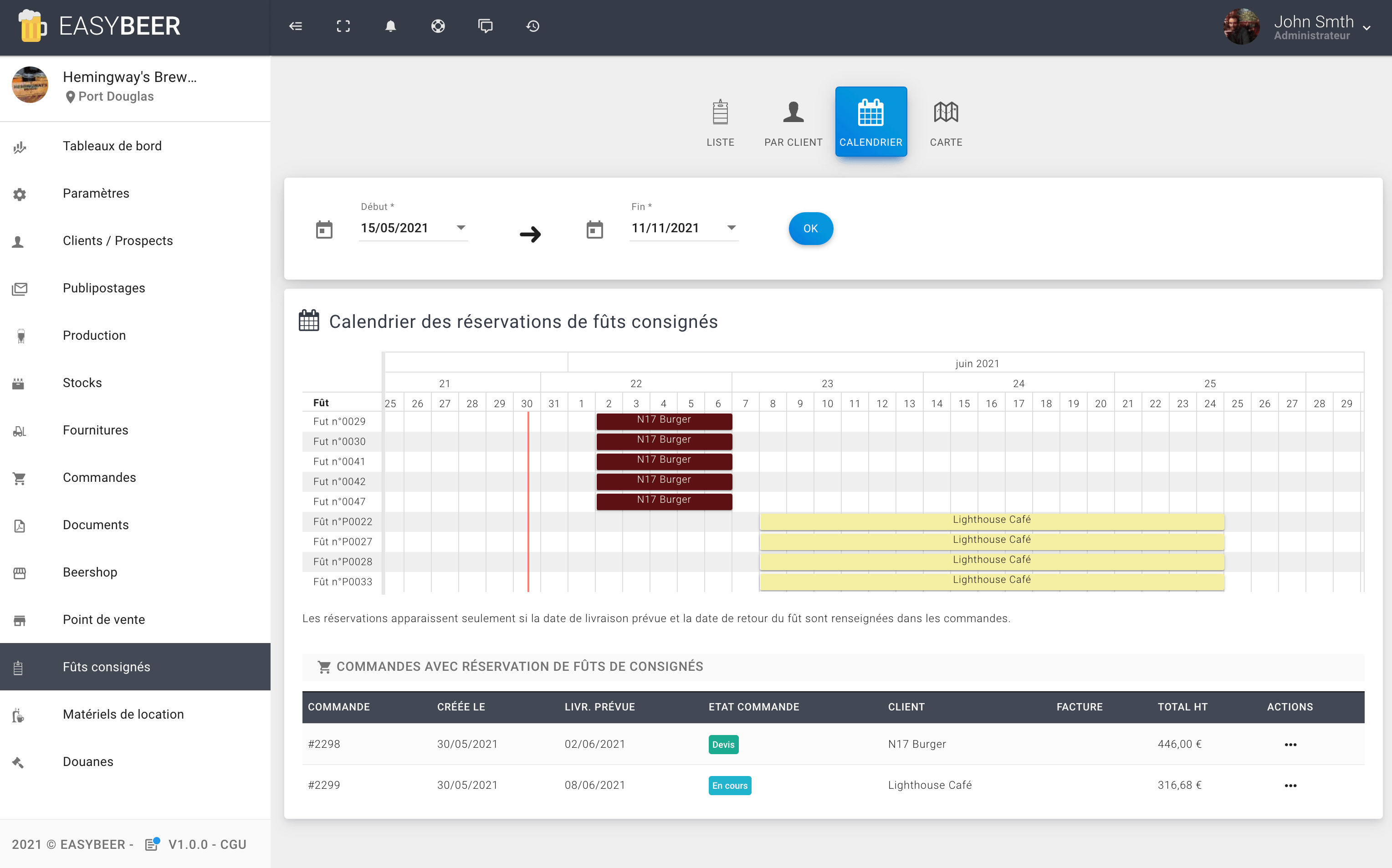Open the history clock icon

pyautogui.click(x=532, y=26)
